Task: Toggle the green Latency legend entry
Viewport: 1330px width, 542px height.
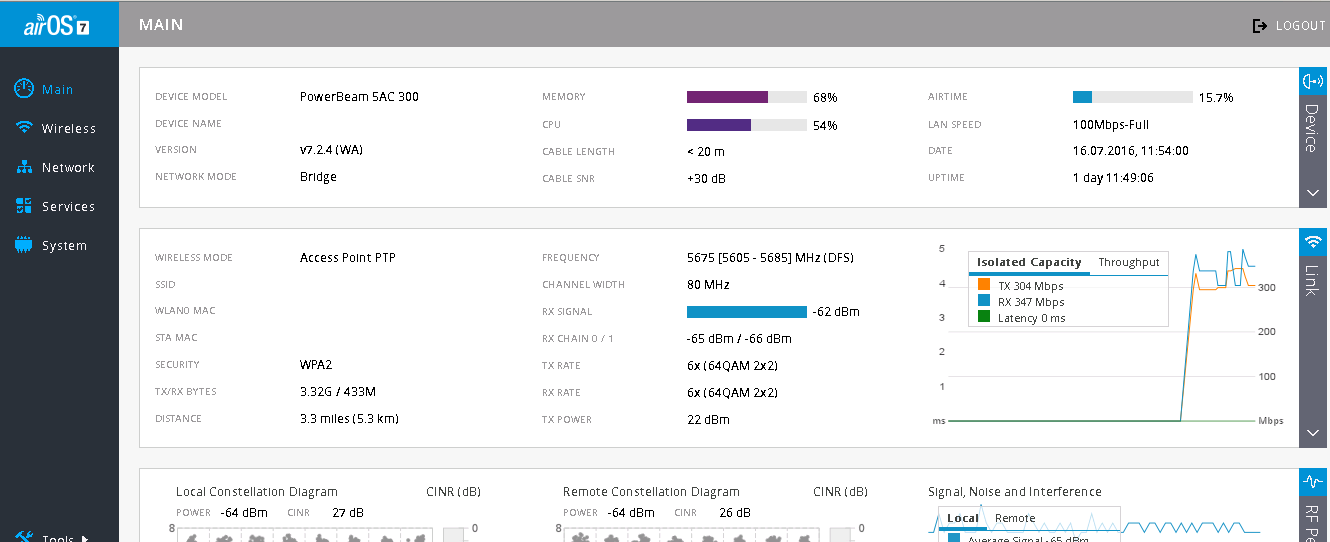Action: [983, 318]
